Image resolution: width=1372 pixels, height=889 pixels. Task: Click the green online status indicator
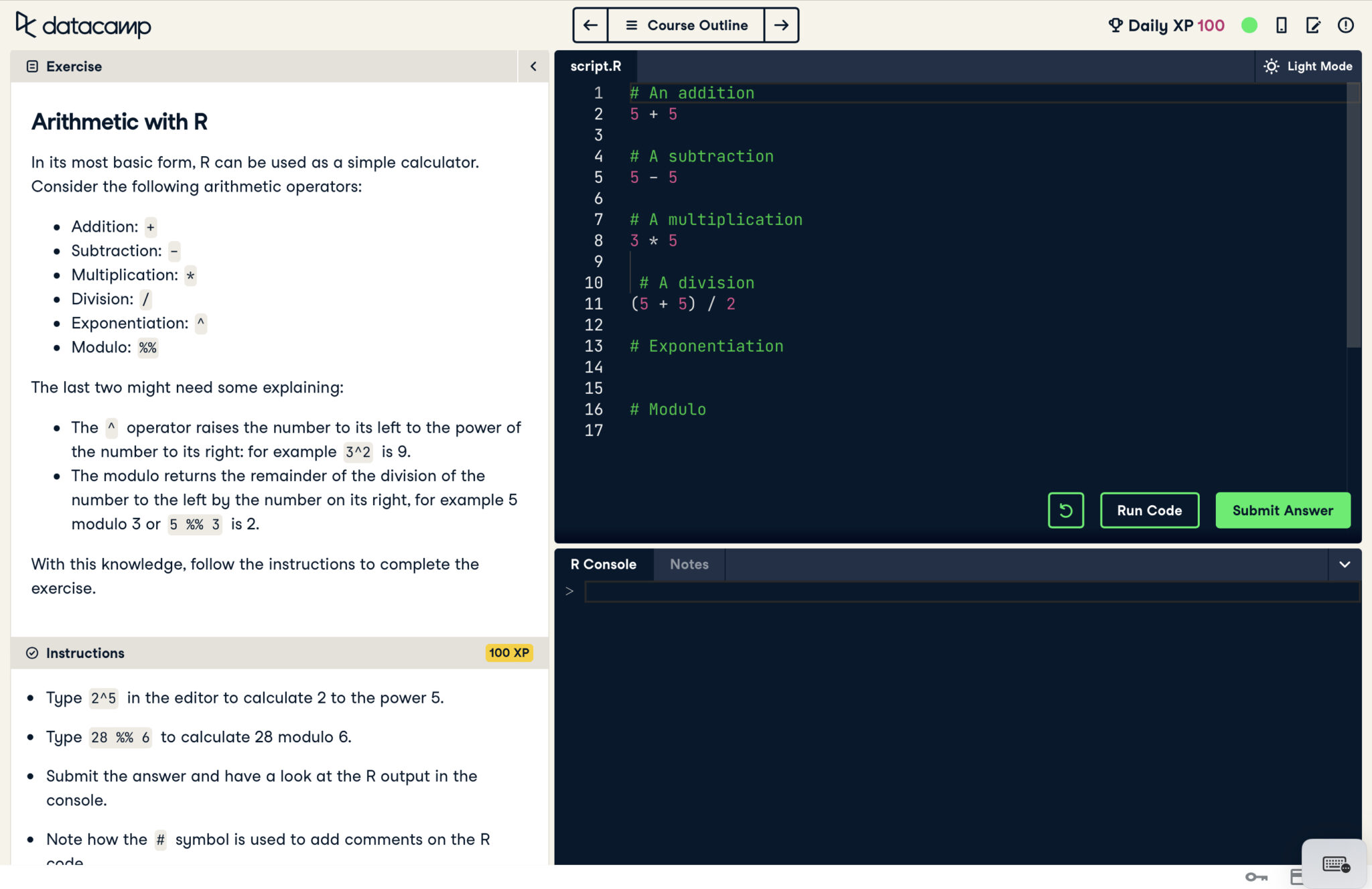pyautogui.click(x=1249, y=25)
